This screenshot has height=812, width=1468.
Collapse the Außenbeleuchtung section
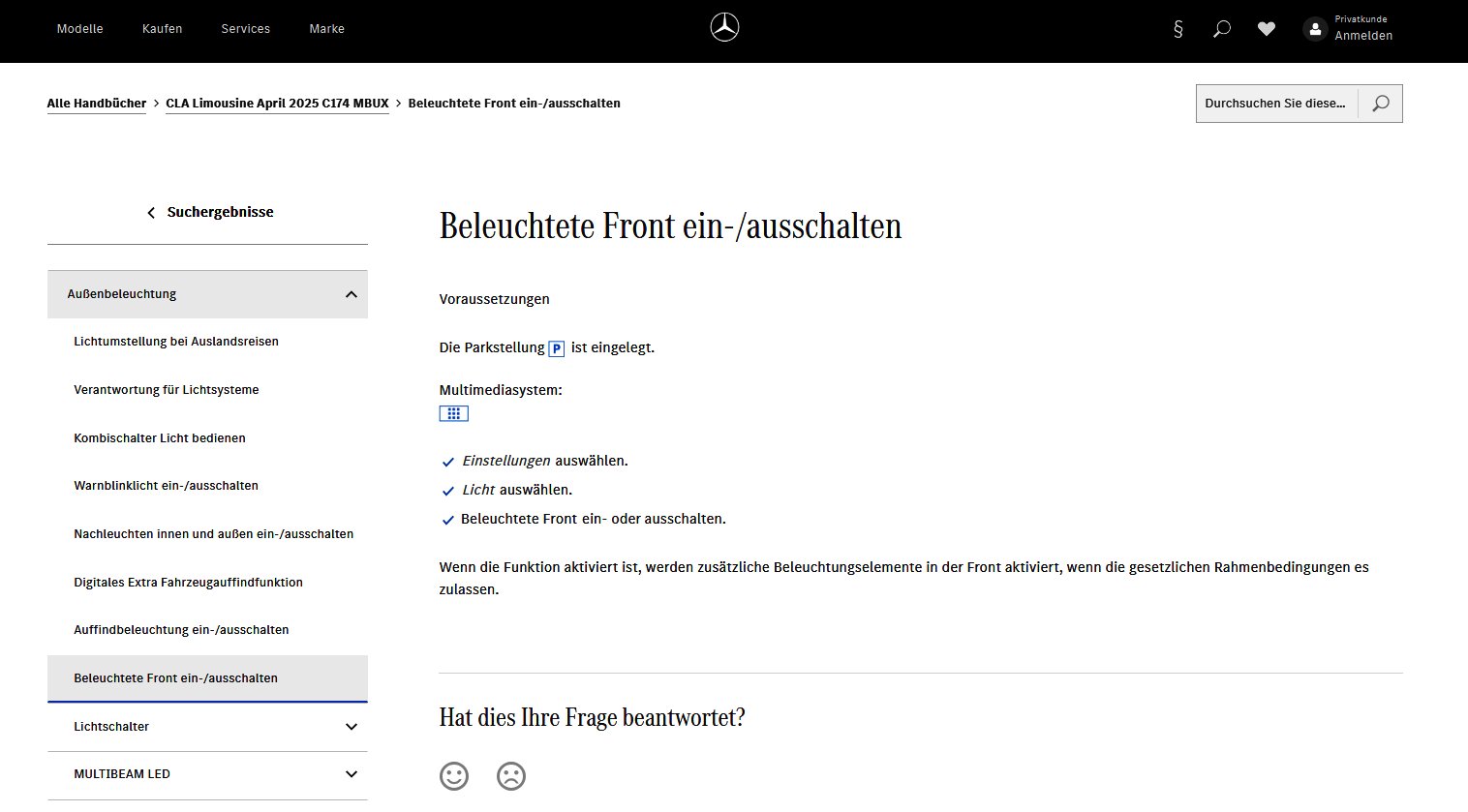352,294
